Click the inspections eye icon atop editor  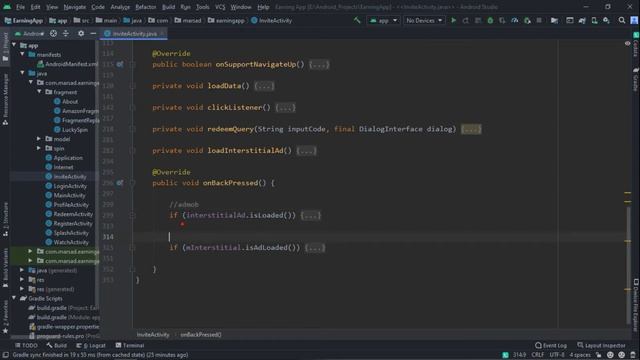(x=627, y=43)
